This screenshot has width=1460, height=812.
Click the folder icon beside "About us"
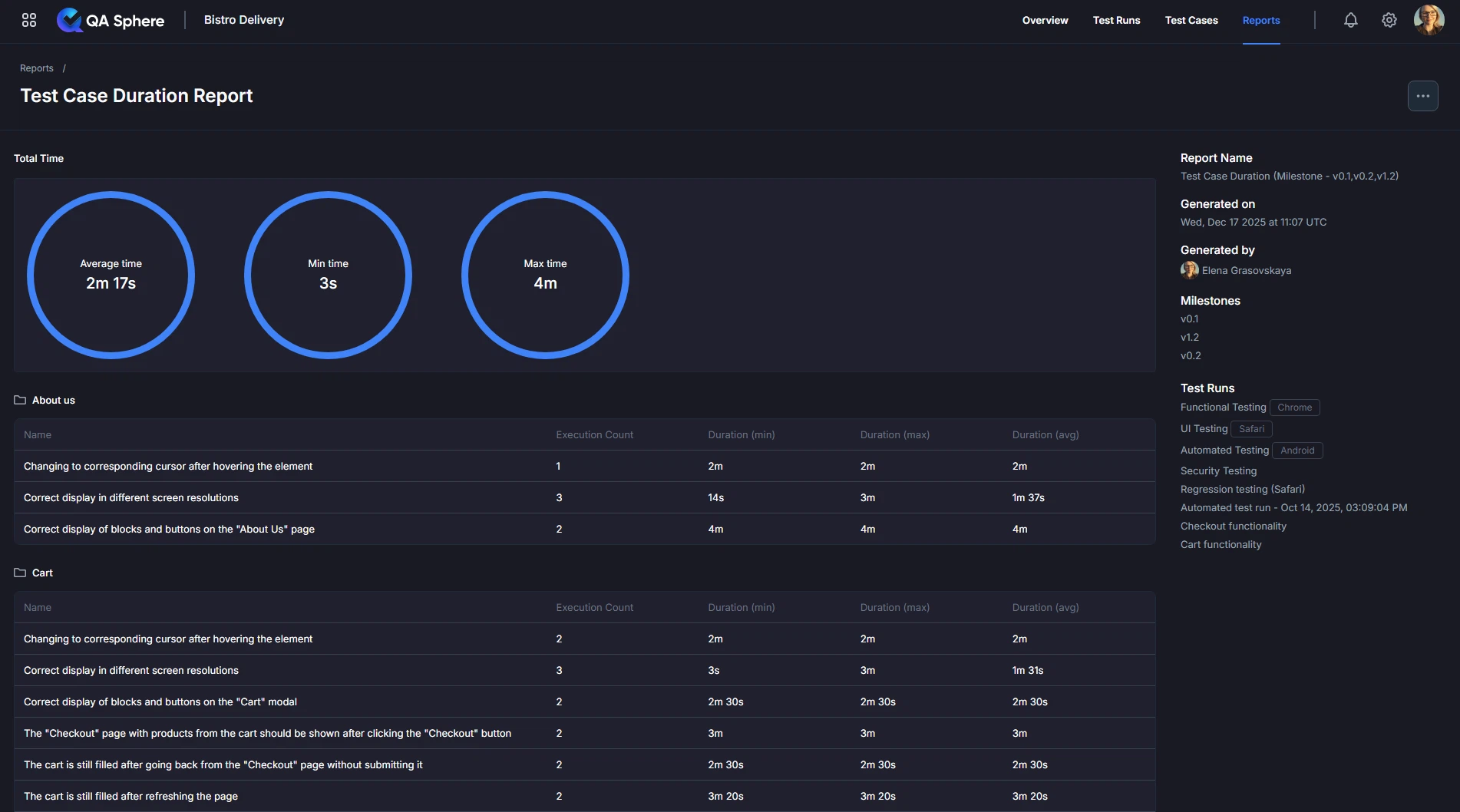click(x=19, y=400)
